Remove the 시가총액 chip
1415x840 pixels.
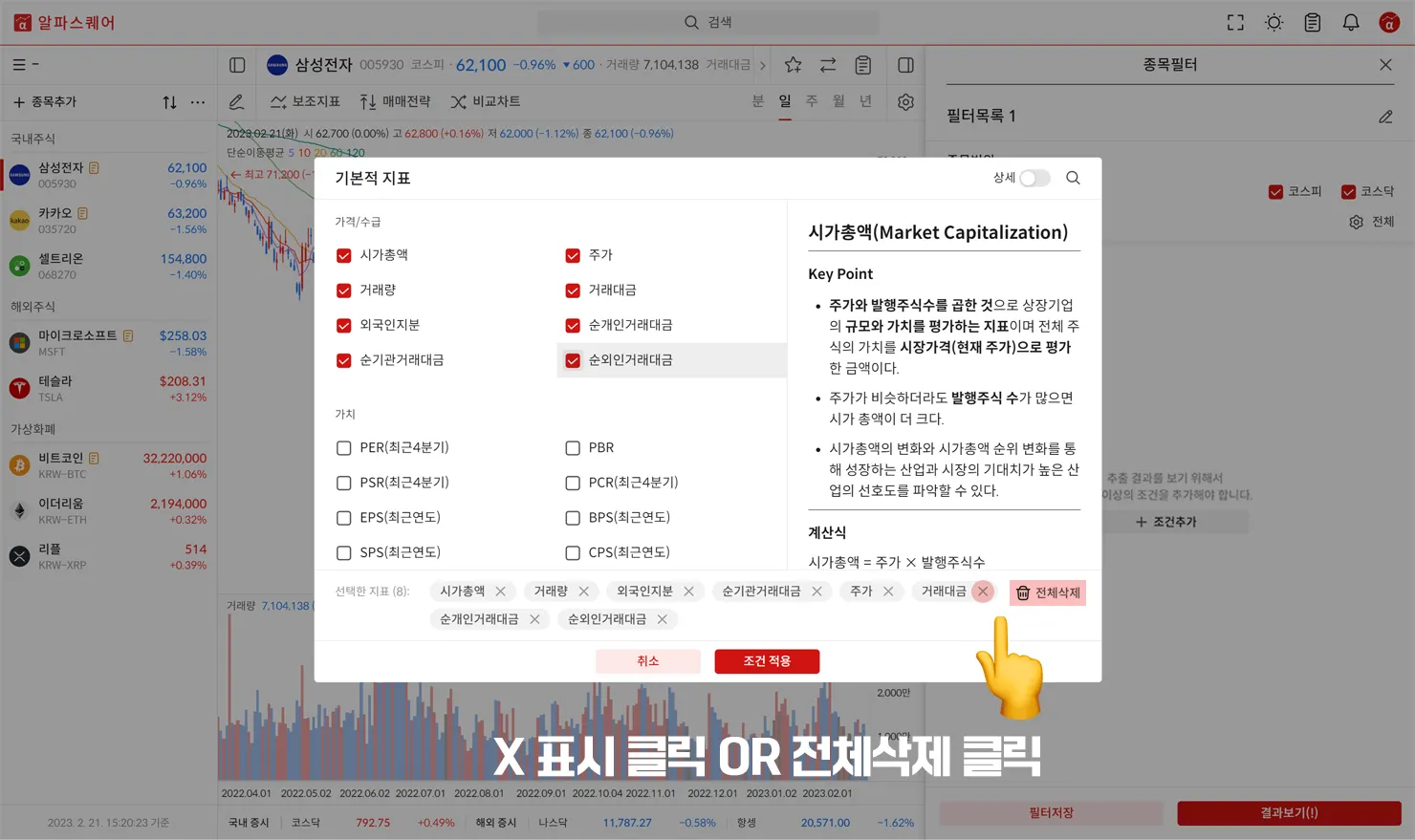[x=500, y=592]
